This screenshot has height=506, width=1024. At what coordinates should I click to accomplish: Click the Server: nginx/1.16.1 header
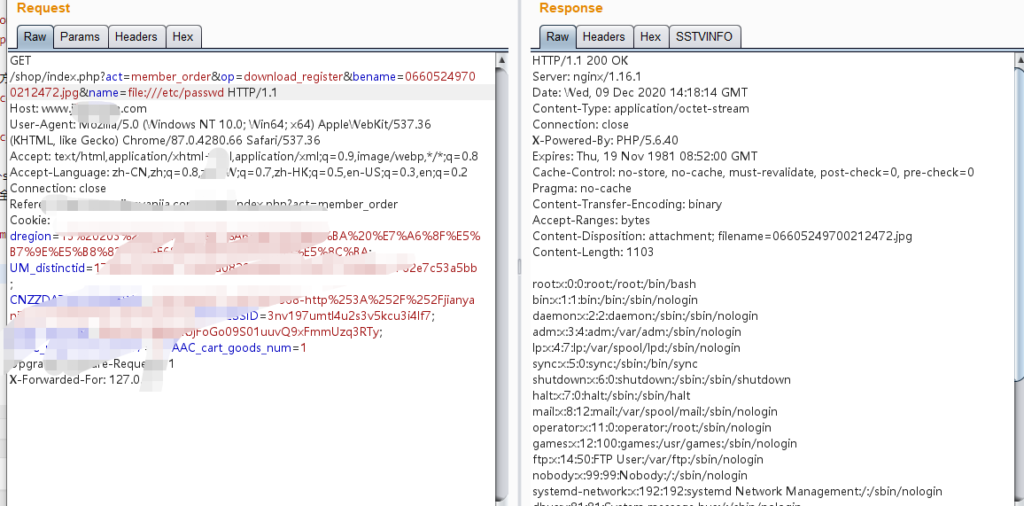pyautogui.click(x=586, y=76)
